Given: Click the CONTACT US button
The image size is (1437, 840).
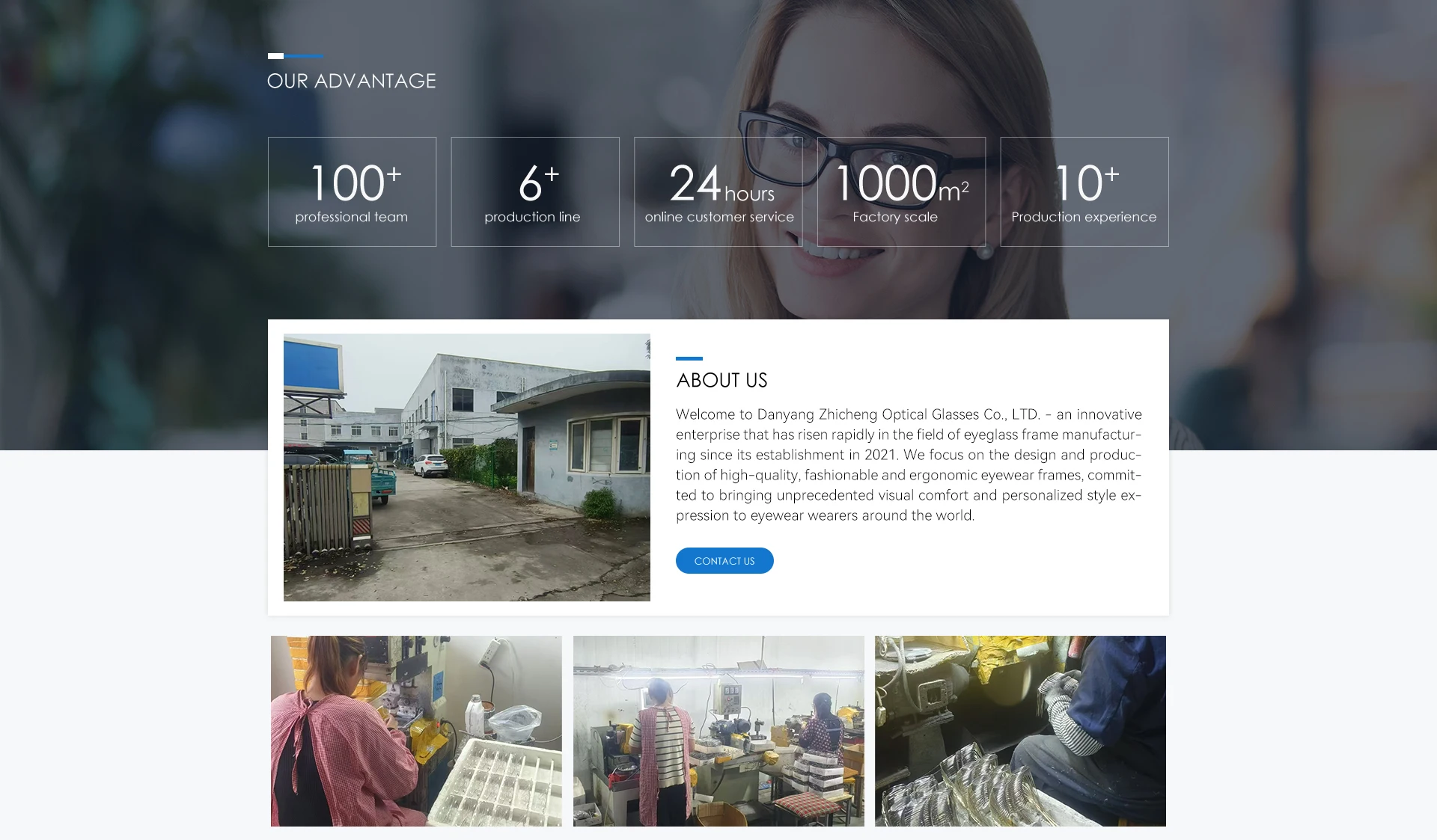Looking at the screenshot, I should 724,560.
